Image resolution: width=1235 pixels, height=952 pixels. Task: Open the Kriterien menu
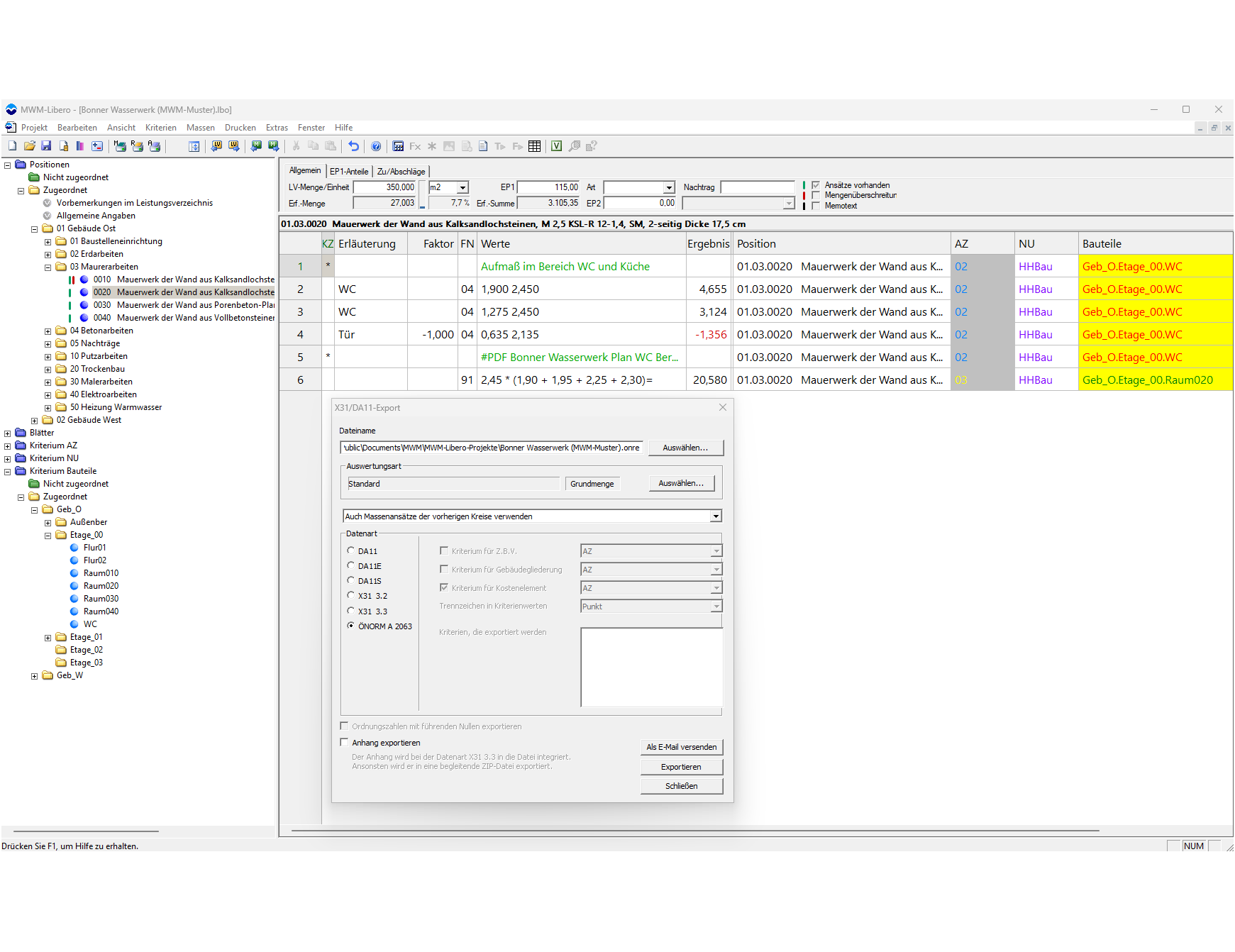(161, 128)
